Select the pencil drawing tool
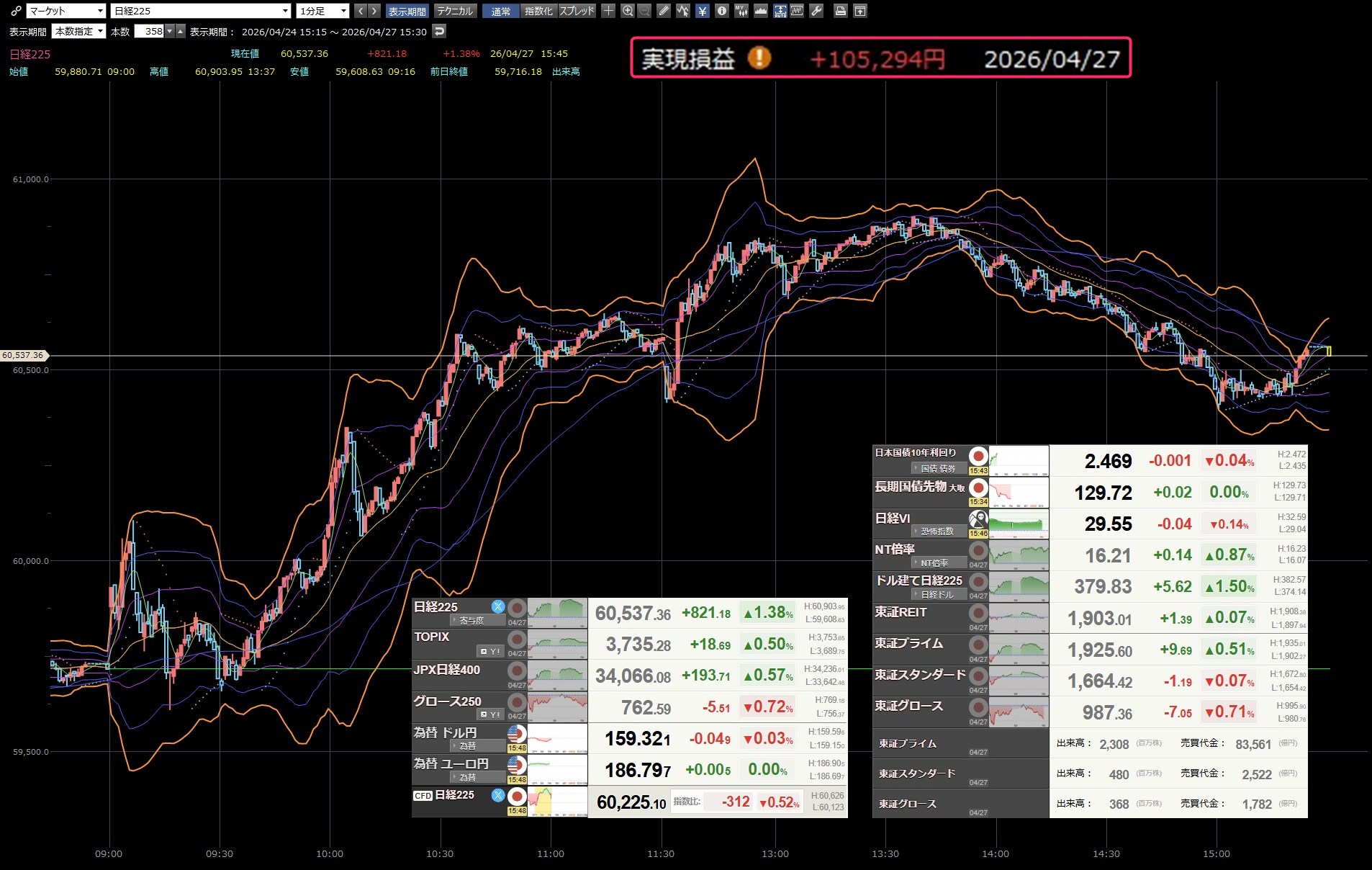This screenshot has height=870, width=1372. point(664,11)
